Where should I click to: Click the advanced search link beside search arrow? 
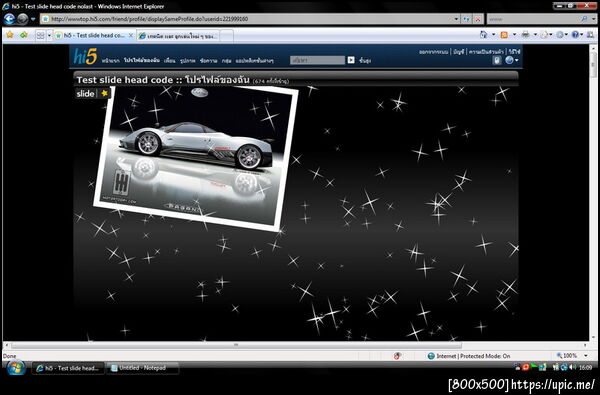365,60
